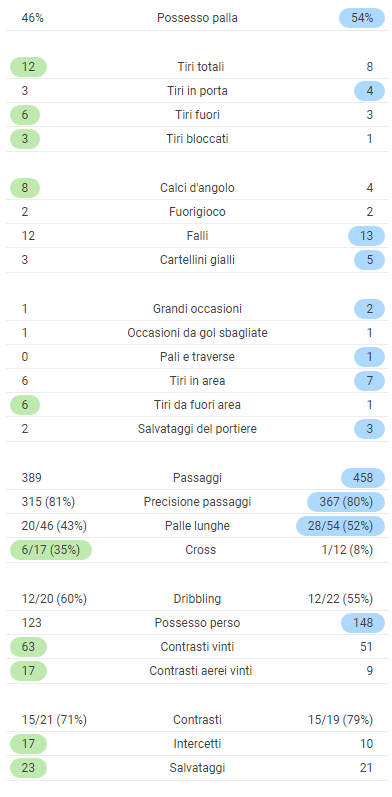Click the Pali e traverse label
Screen dimensions: 392x797
tap(197, 357)
